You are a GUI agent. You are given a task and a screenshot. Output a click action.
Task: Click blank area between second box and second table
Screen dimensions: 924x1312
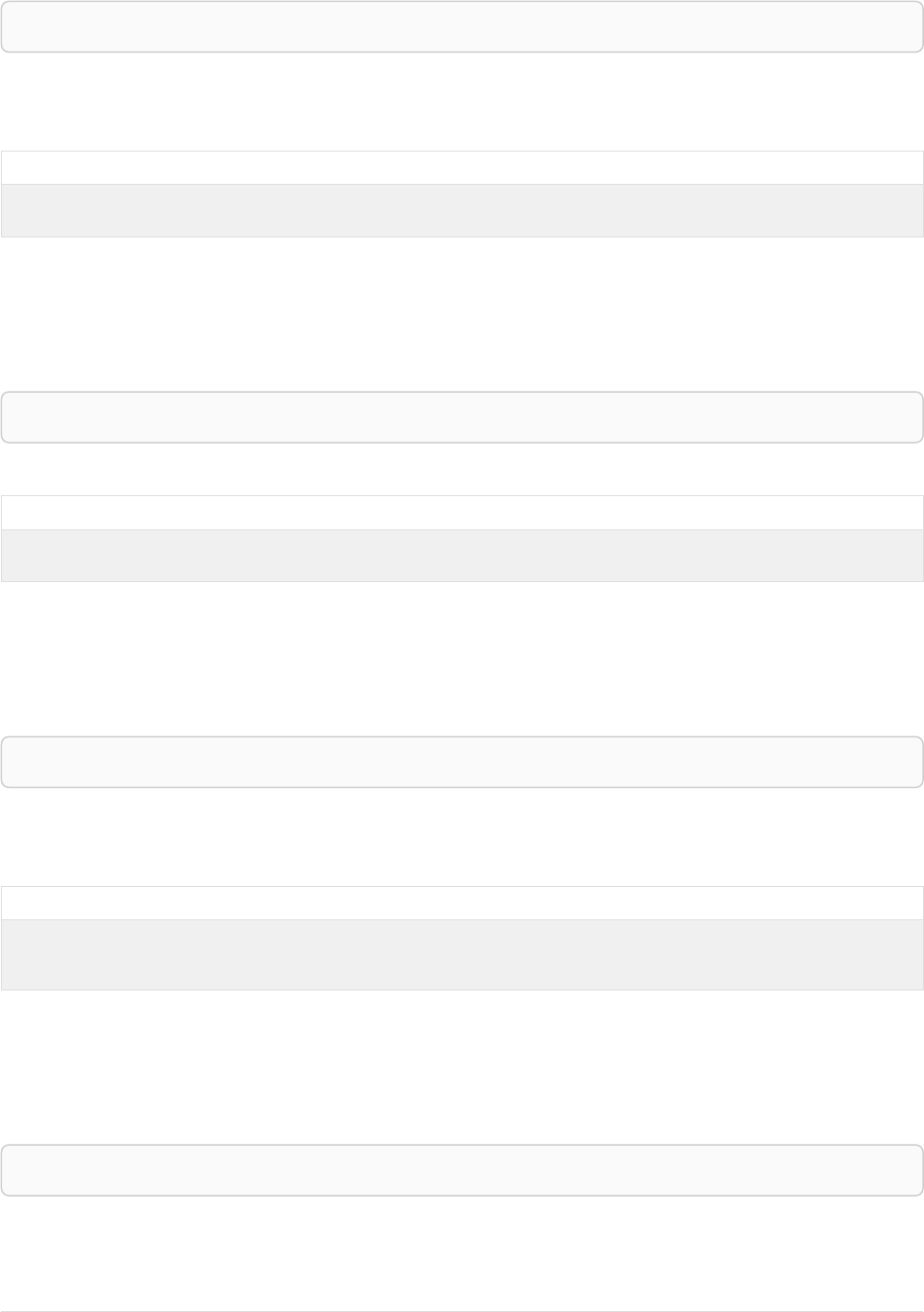click(x=462, y=469)
